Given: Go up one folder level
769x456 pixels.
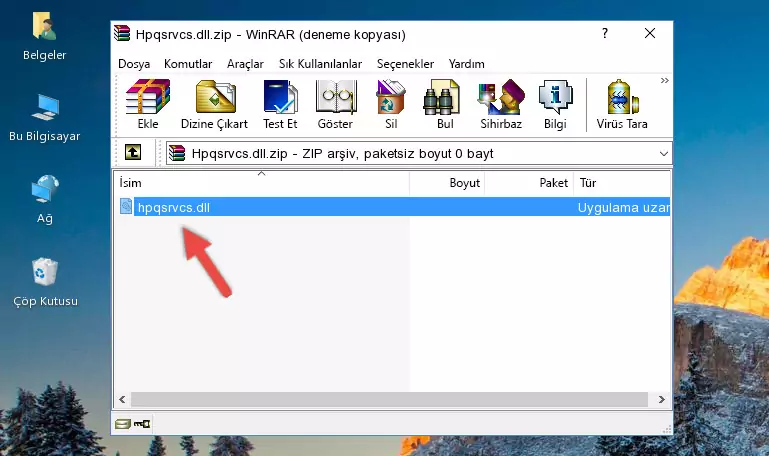Looking at the screenshot, I should coord(133,152).
